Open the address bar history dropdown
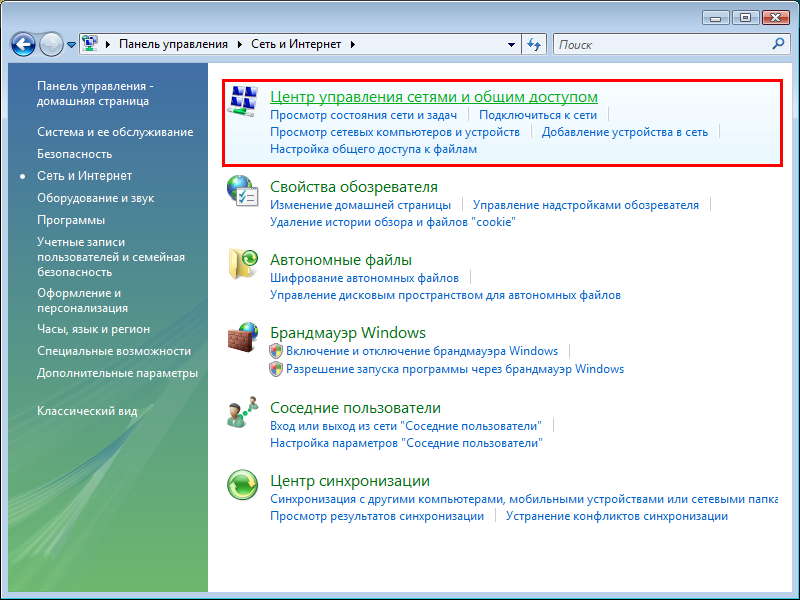This screenshot has width=800, height=600. (511, 45)
